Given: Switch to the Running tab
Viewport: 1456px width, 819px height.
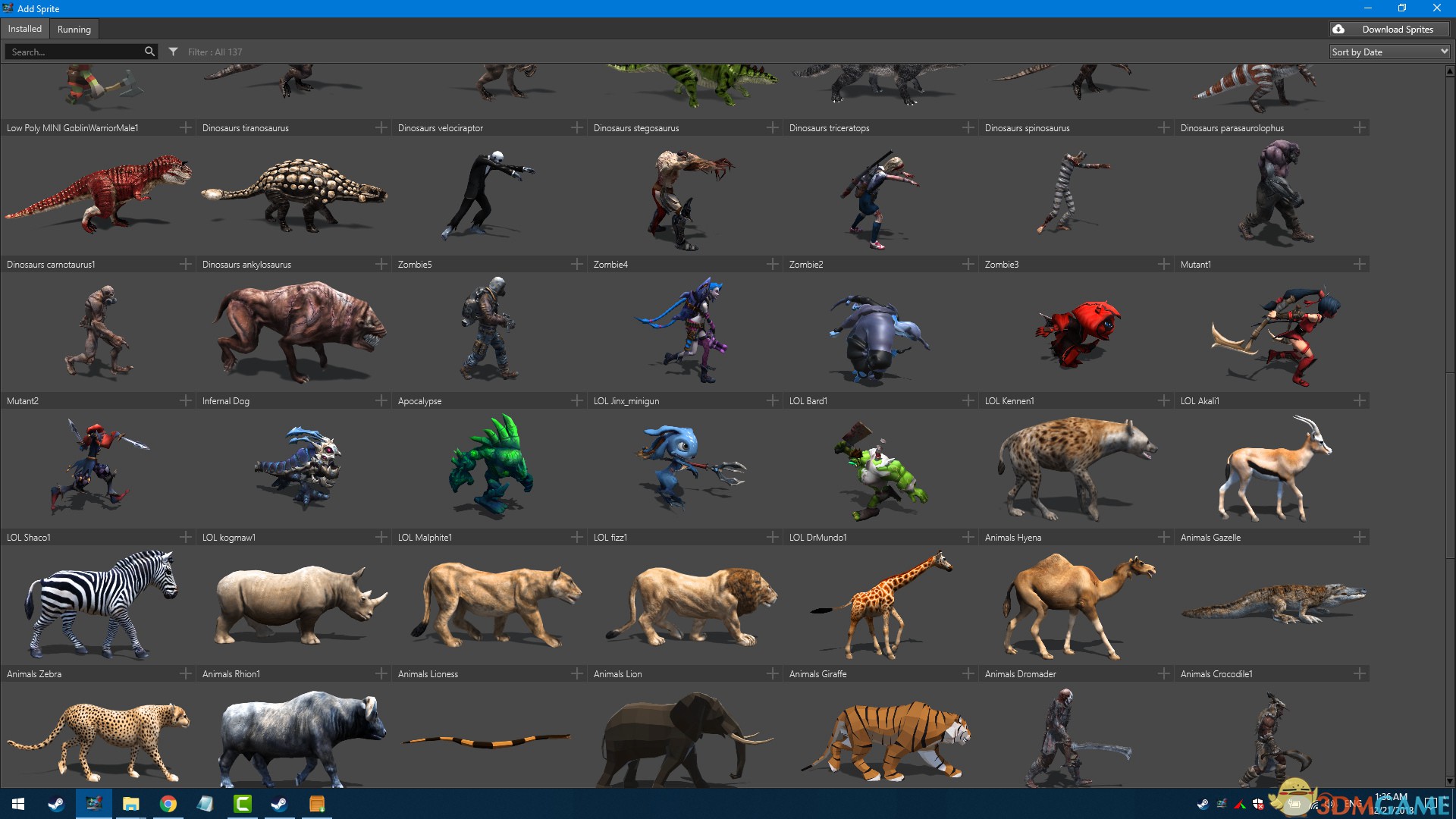Looking at the screenshot, I should click(x=74, y=29).
